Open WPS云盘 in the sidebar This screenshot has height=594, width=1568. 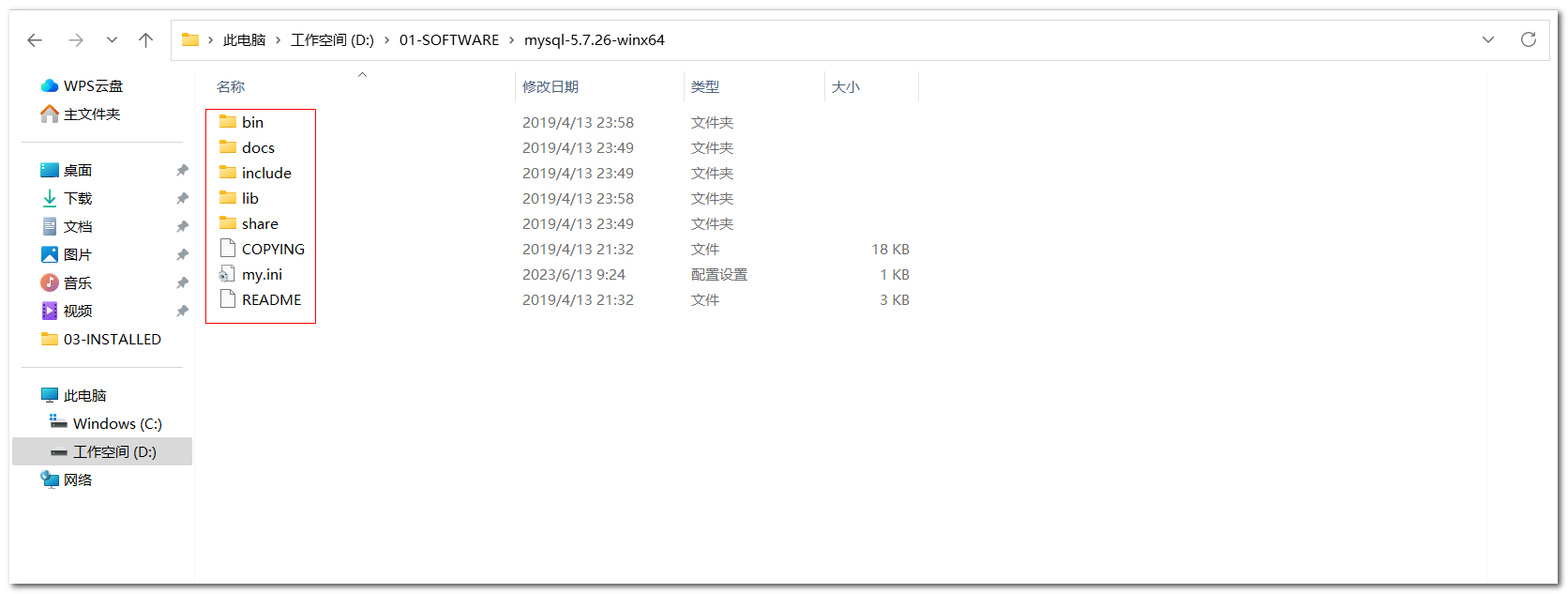83,85
